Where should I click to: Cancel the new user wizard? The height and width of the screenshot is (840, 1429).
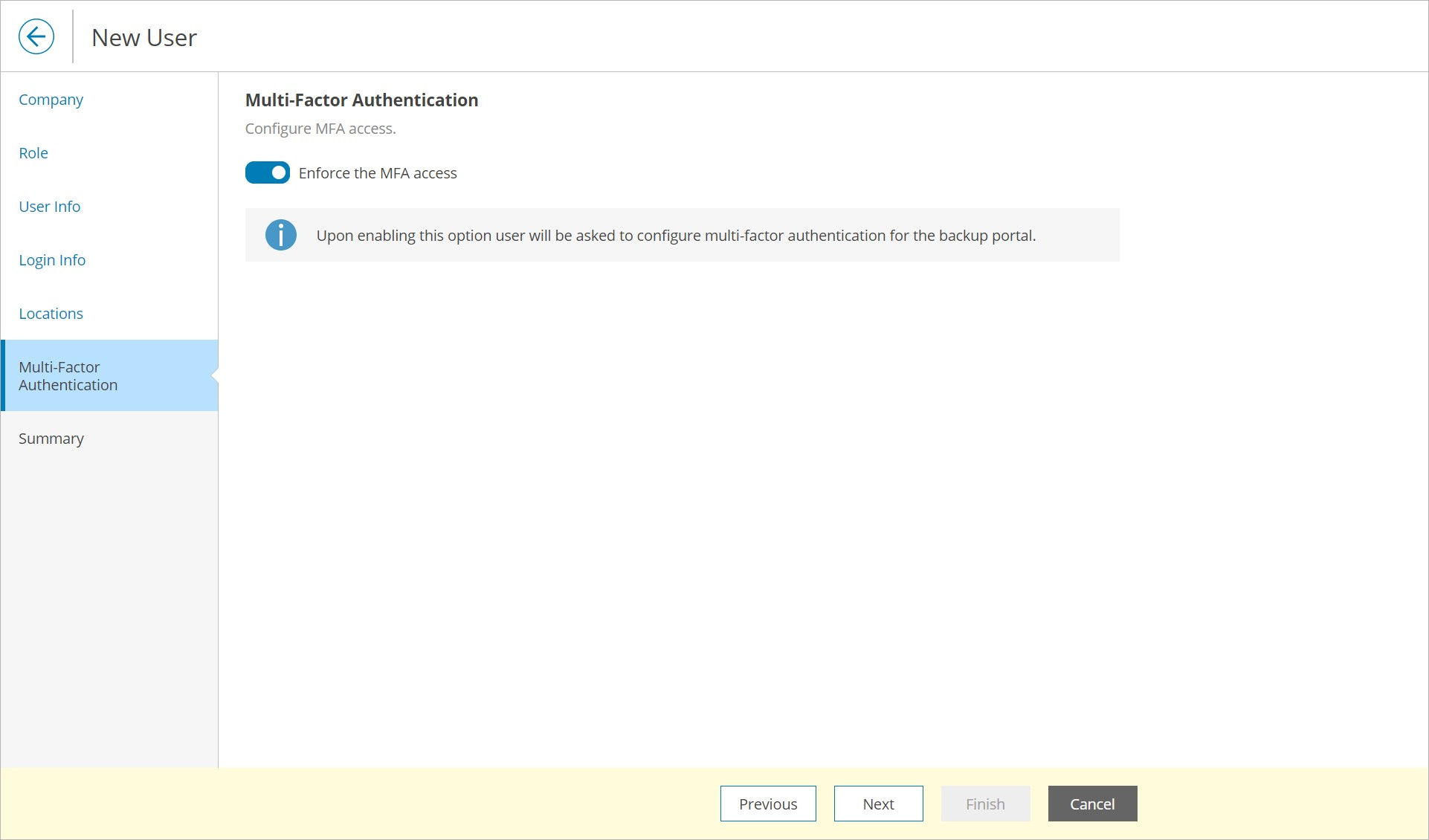(1092, 804)
